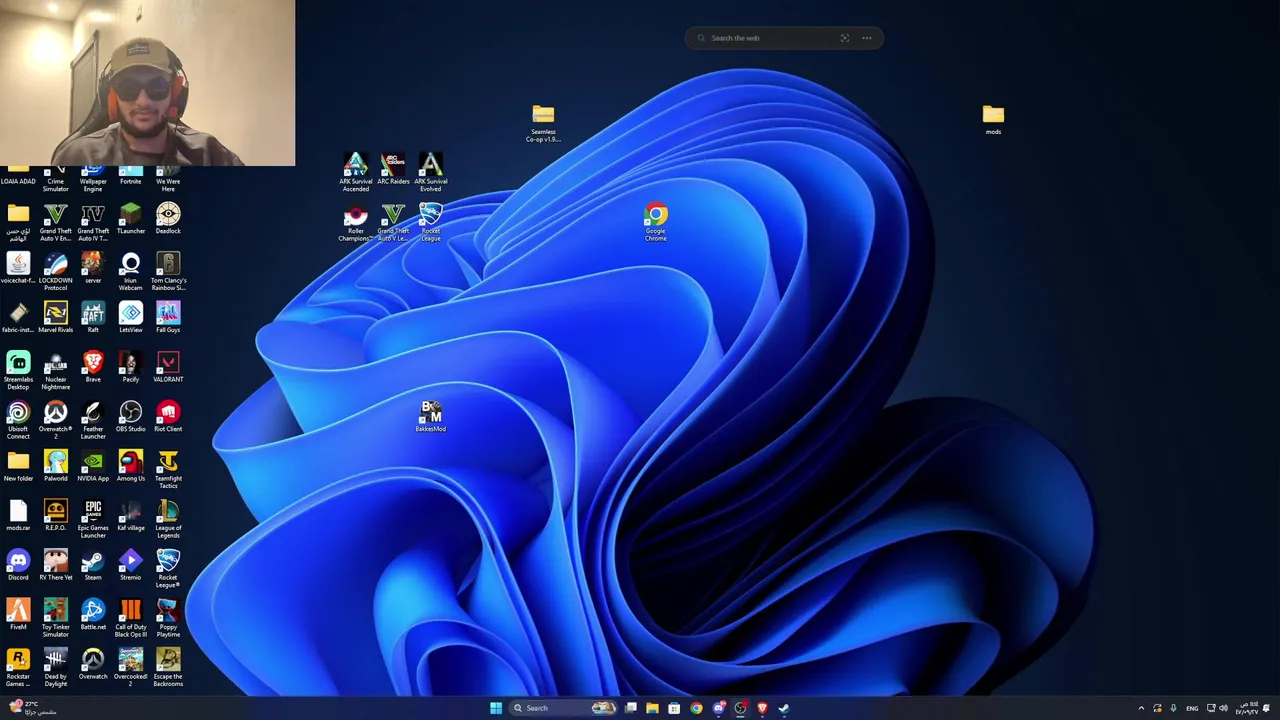
Task: Open OBS Studio desktop shortcut
Action: (x=130, y=416)
